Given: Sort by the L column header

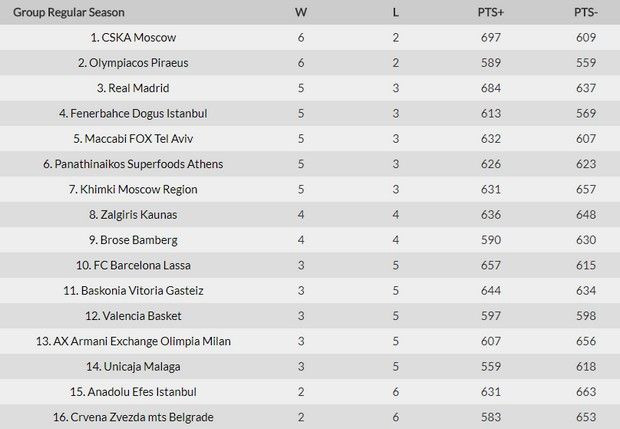Looking at the screenshot, I should (396, 12).
